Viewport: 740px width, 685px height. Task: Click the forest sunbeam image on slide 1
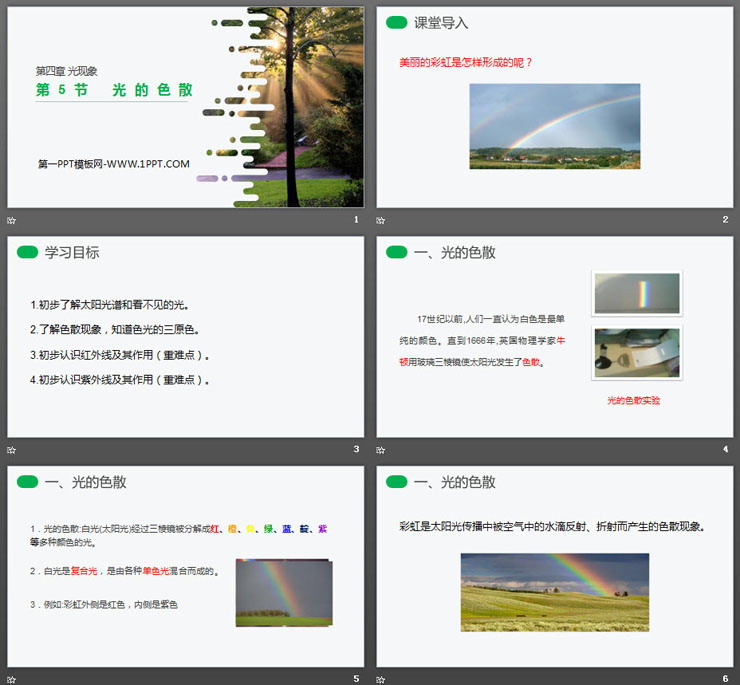click(302, 107)
